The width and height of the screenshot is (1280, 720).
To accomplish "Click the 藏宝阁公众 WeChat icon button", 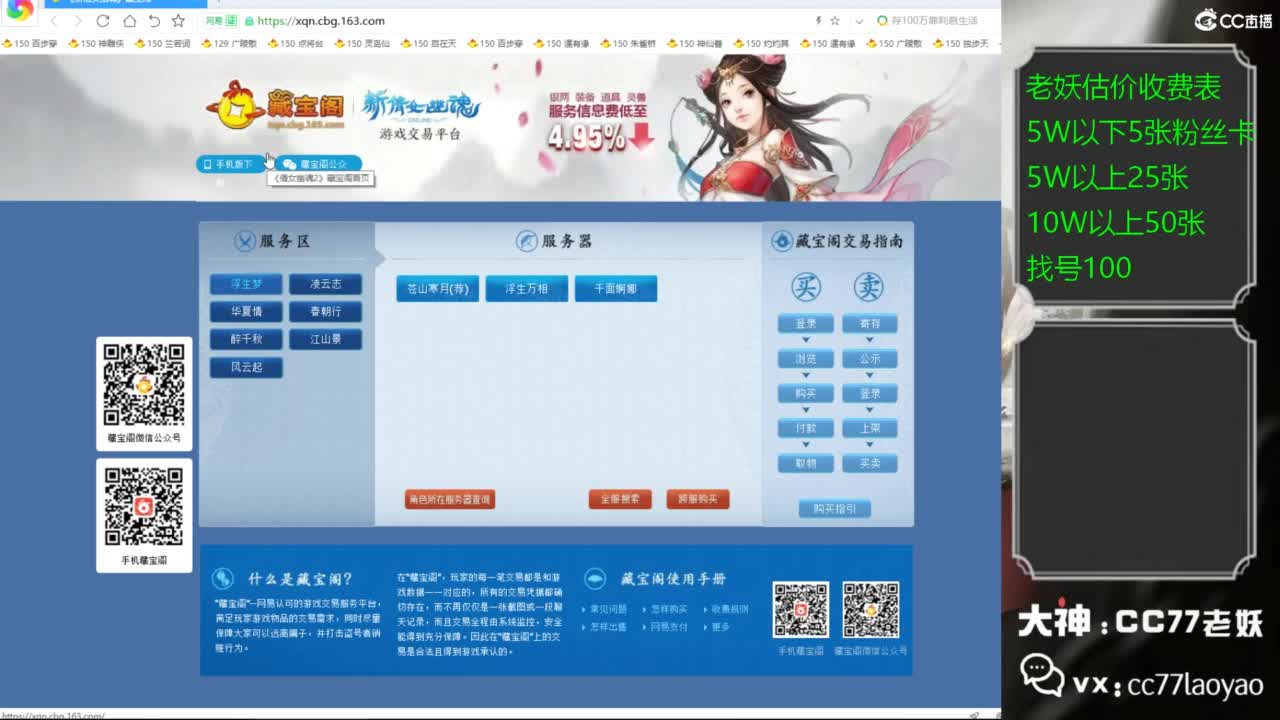I will click(289, 163).
